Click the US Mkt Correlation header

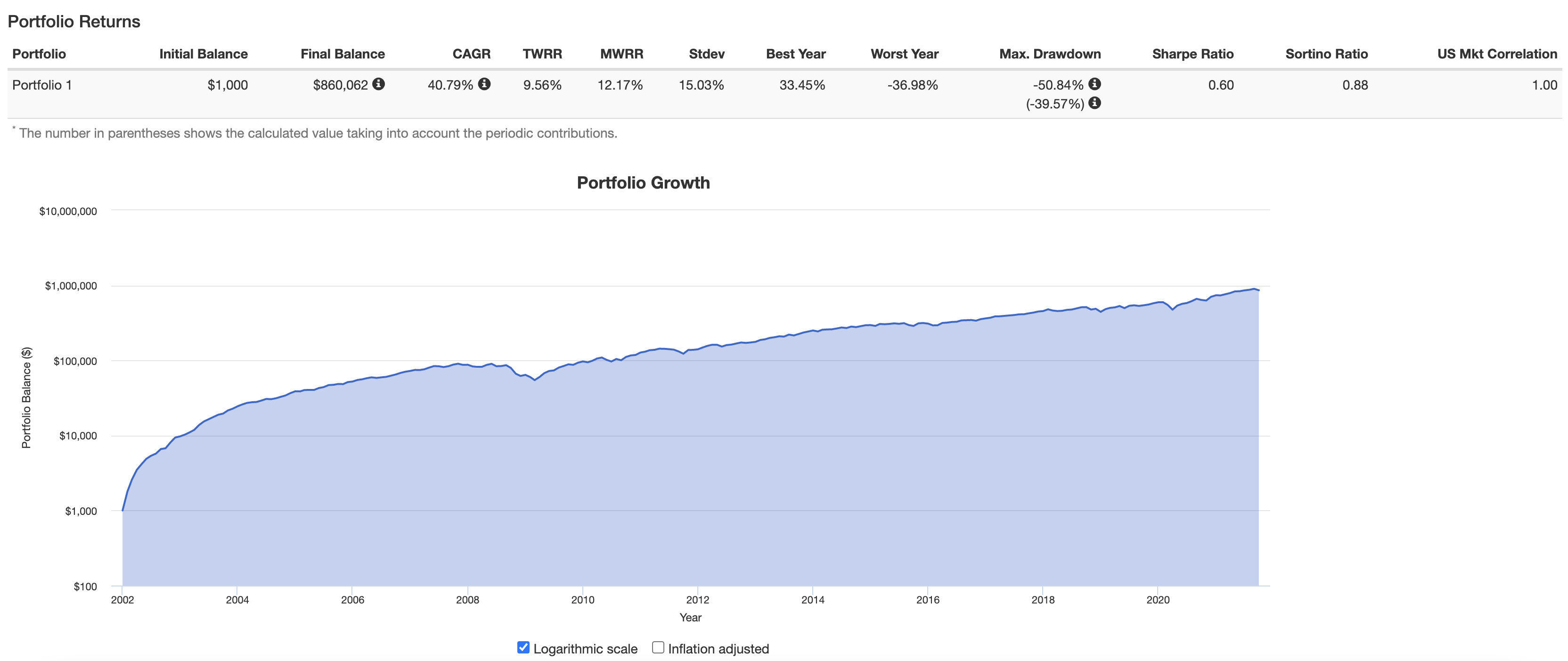click(x=1497, y=54)
